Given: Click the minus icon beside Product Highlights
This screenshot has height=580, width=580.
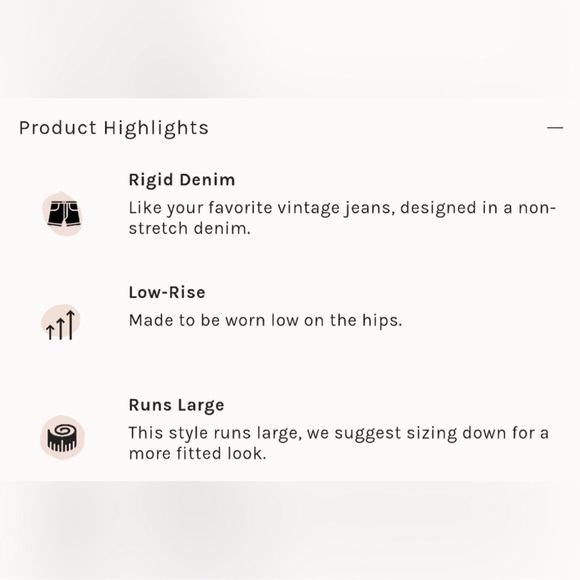Looking at the screenshot, I should pyautogui.click(x=555, y=128).
